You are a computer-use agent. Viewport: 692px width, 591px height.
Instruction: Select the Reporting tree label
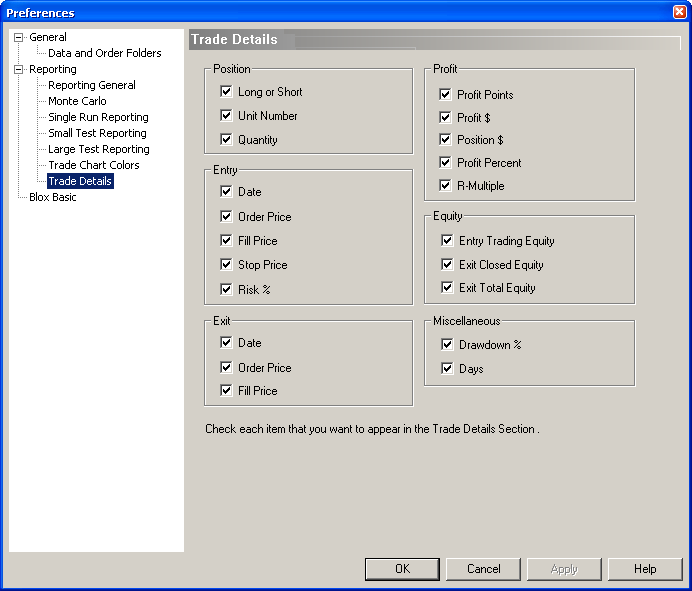click(53, 69)
